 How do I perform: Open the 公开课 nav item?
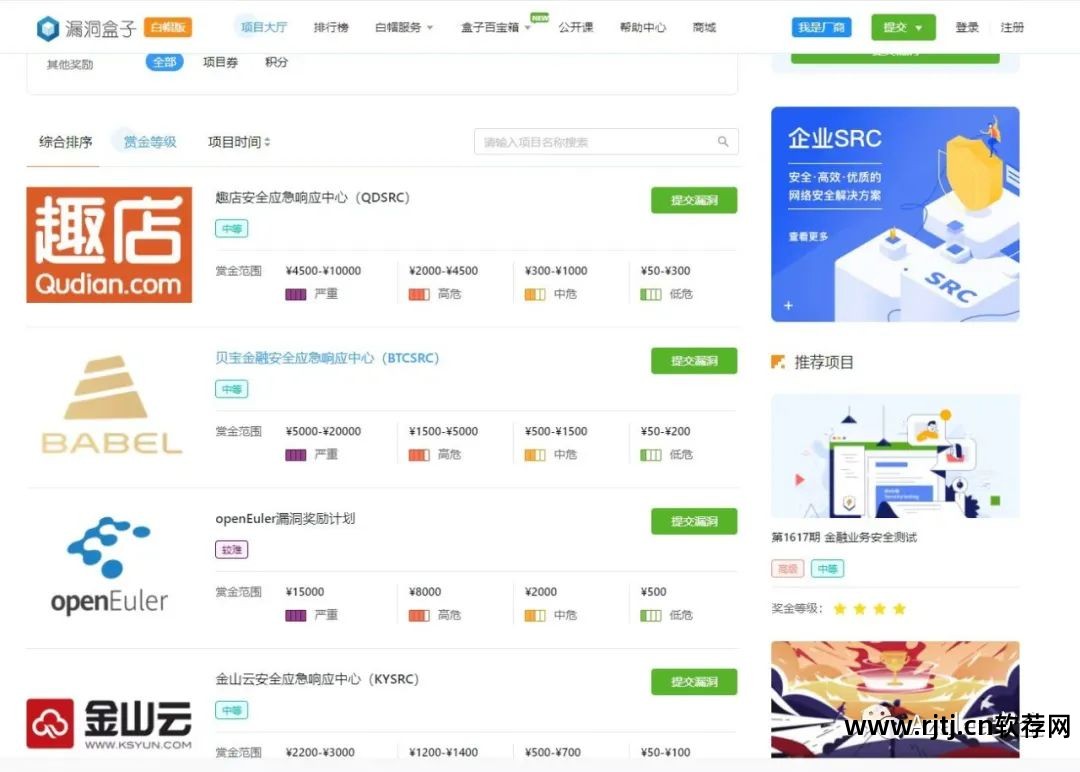[576, 28]
